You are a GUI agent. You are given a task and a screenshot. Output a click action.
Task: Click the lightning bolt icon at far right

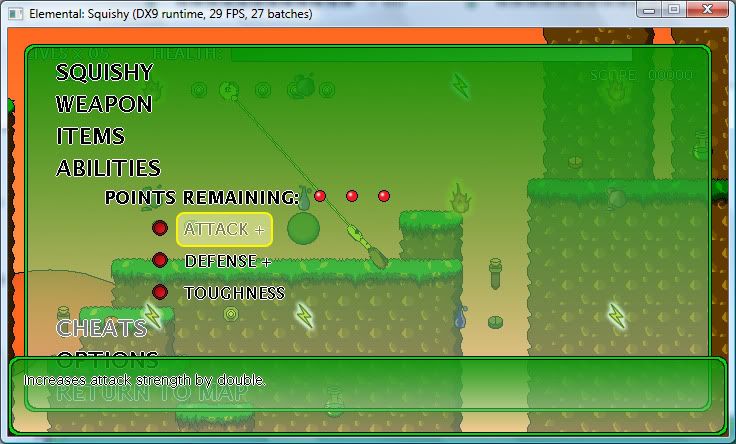click(x=616, y=315)
